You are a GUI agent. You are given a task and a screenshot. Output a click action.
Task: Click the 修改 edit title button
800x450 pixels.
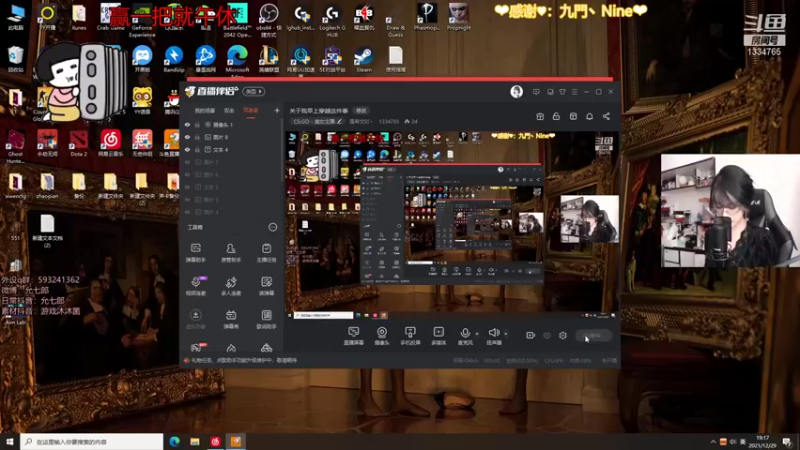coord(361,111)
